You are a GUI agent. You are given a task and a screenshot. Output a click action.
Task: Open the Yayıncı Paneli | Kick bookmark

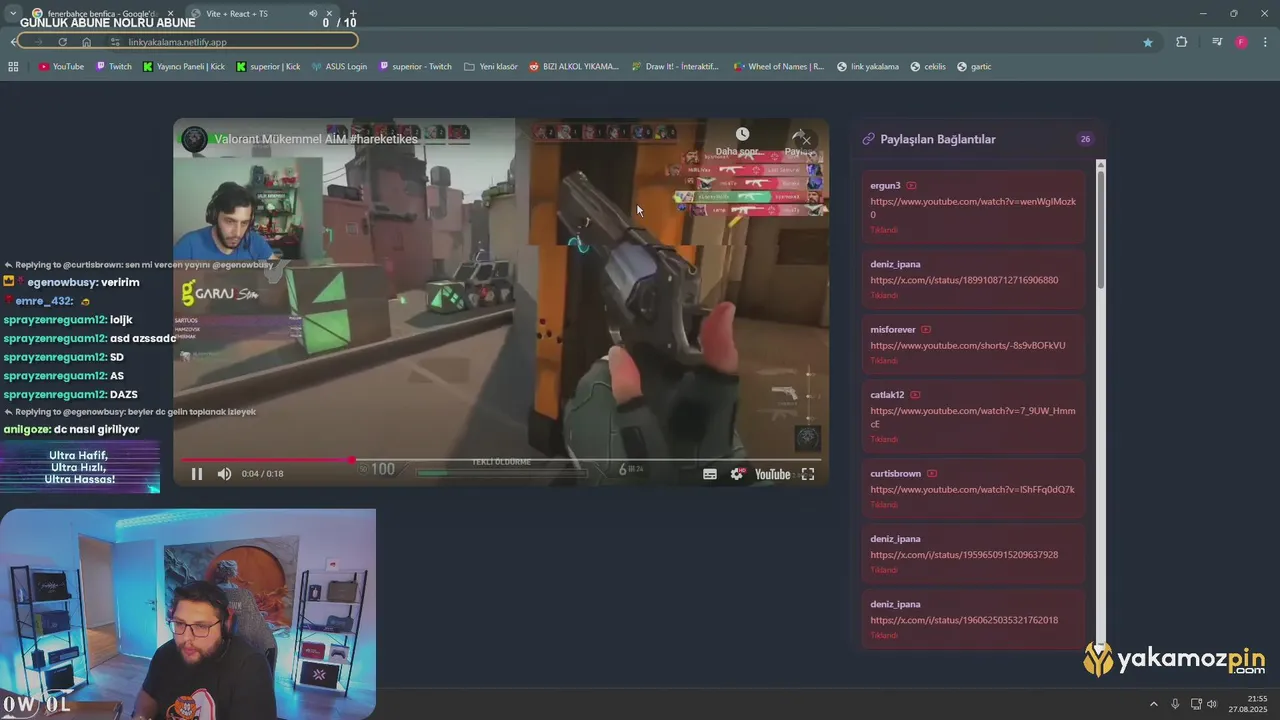184,67
